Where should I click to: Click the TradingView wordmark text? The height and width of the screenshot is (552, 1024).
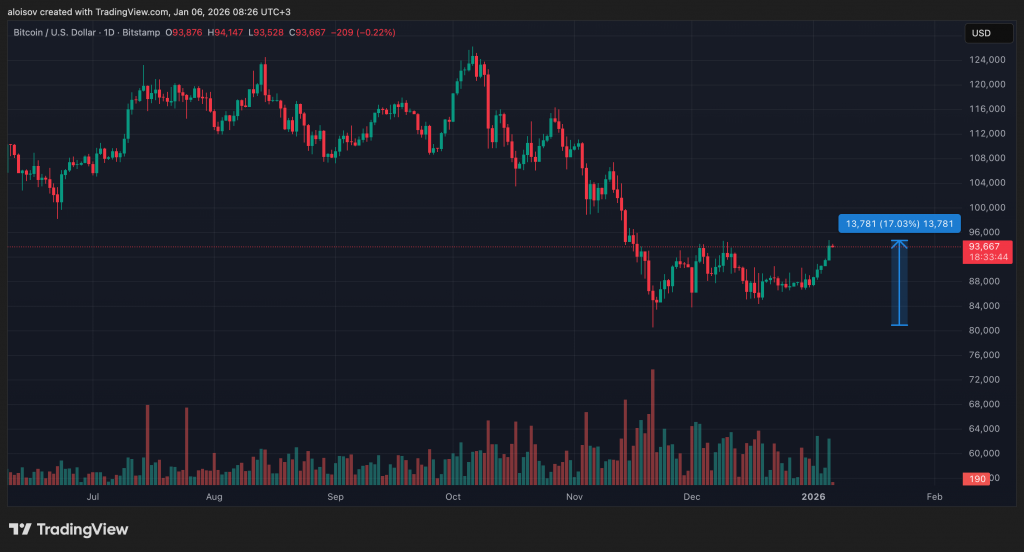83,529
